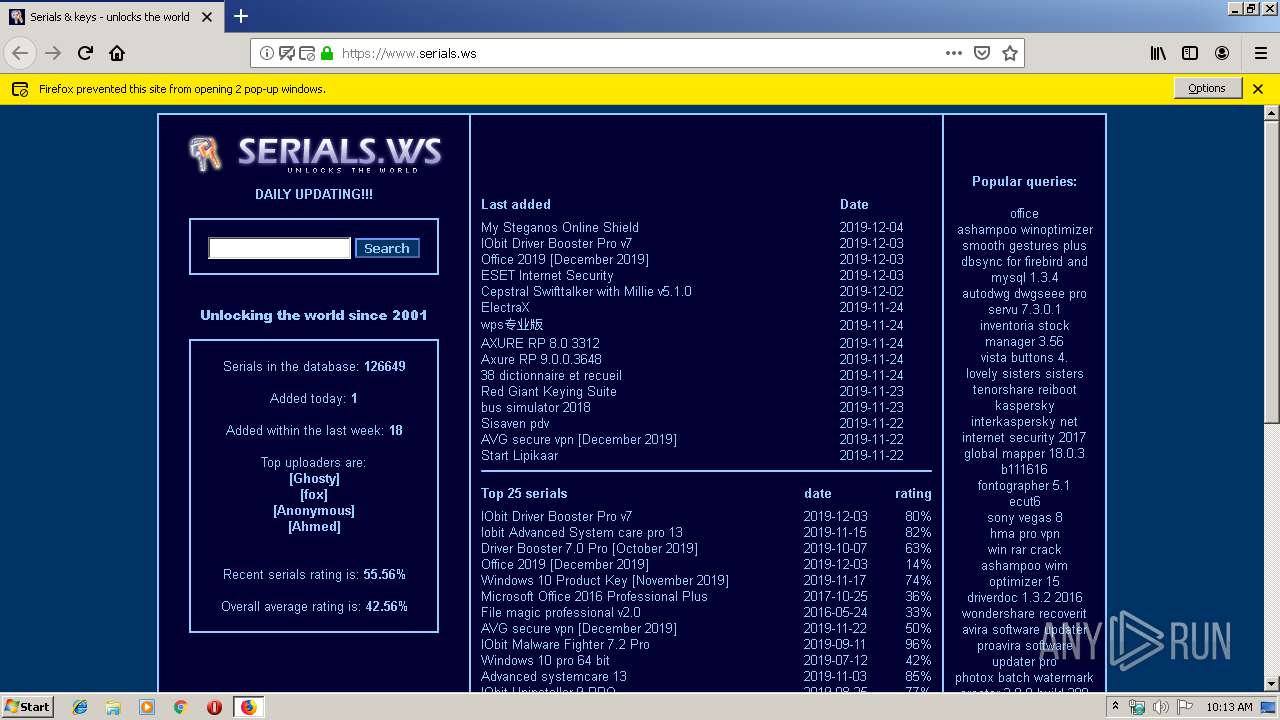Open the fox uploader profile
This screenshot has width=1280, height=720.
point(314,494)
